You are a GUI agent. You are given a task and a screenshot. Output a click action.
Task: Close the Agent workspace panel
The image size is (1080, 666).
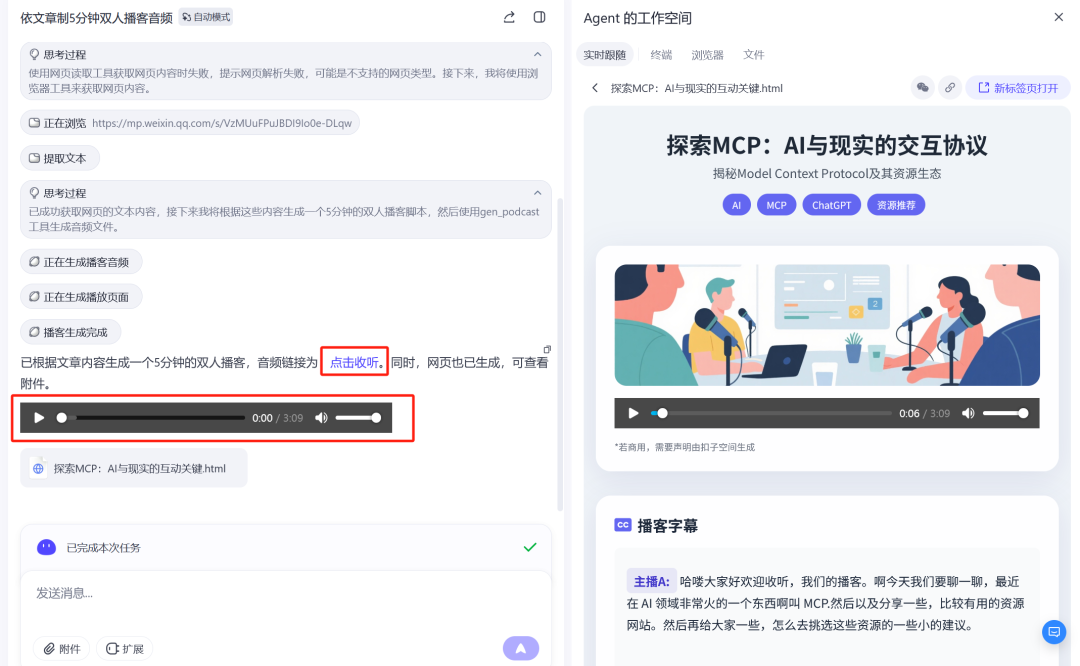(1059, 17)
